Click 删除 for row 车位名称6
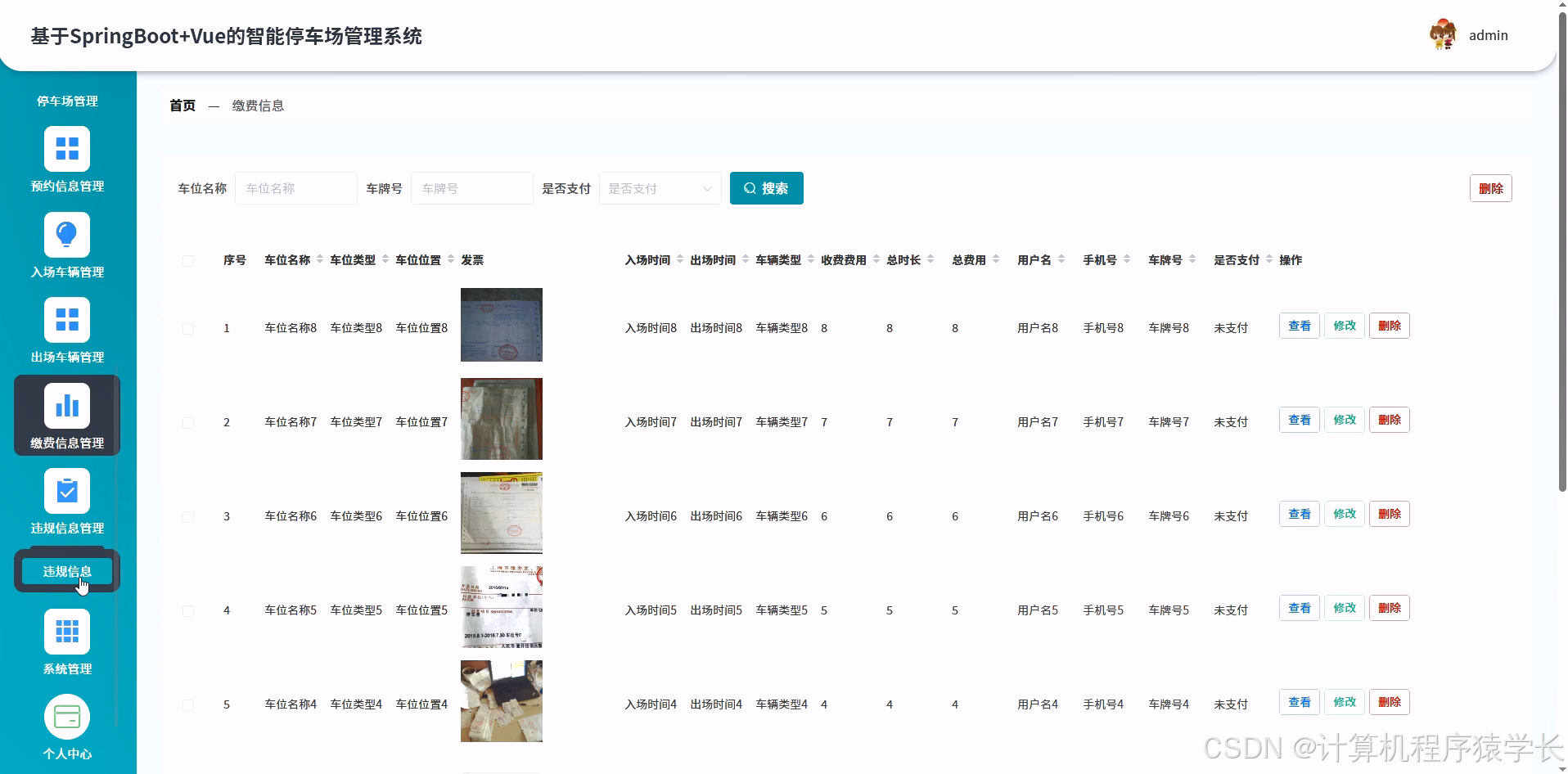The height and width of the screenshot is (774, 1568). pos(1390,514)
